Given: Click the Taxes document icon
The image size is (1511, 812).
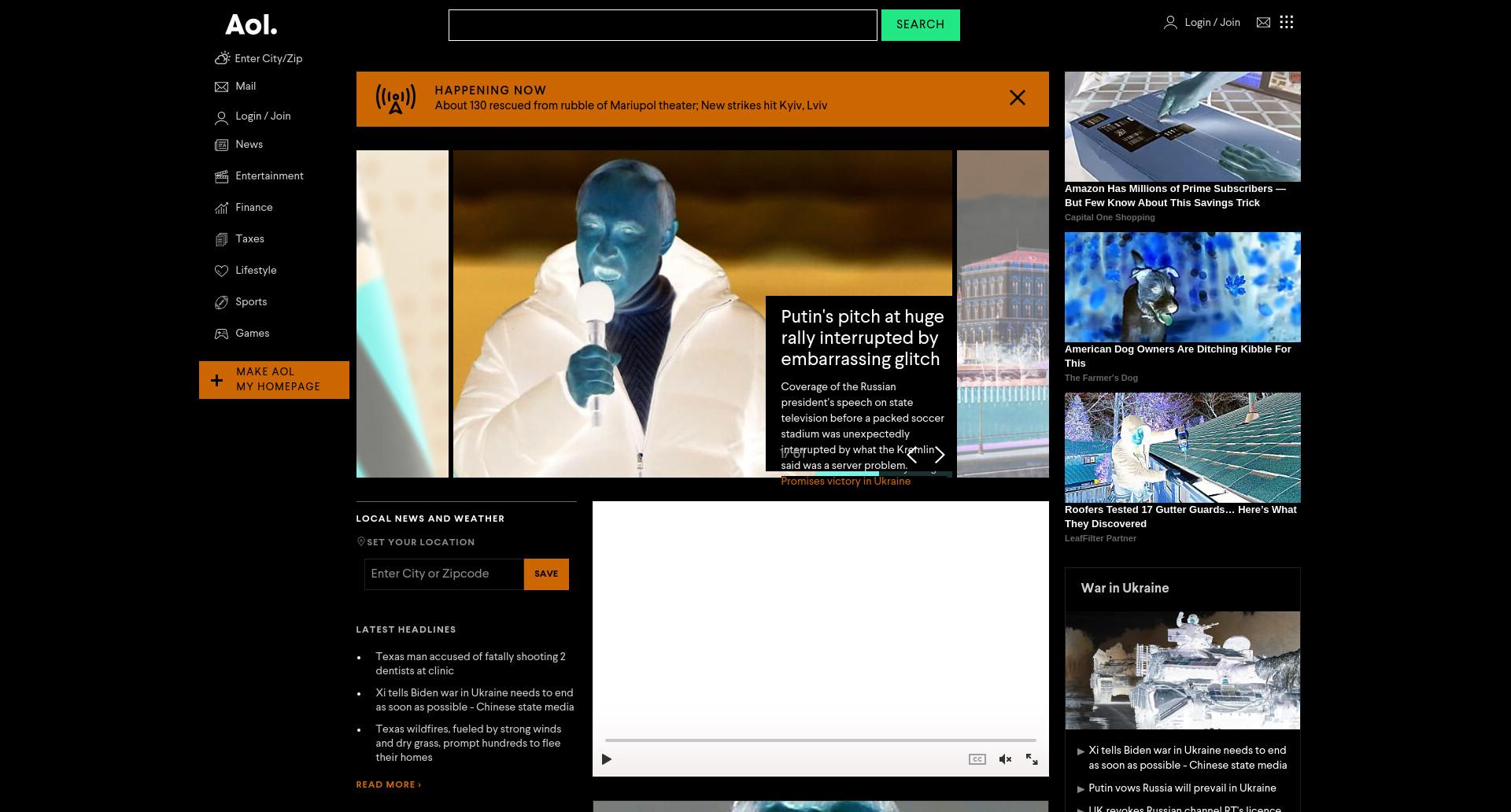Looking at the screenshot, I should pos(221,239).
